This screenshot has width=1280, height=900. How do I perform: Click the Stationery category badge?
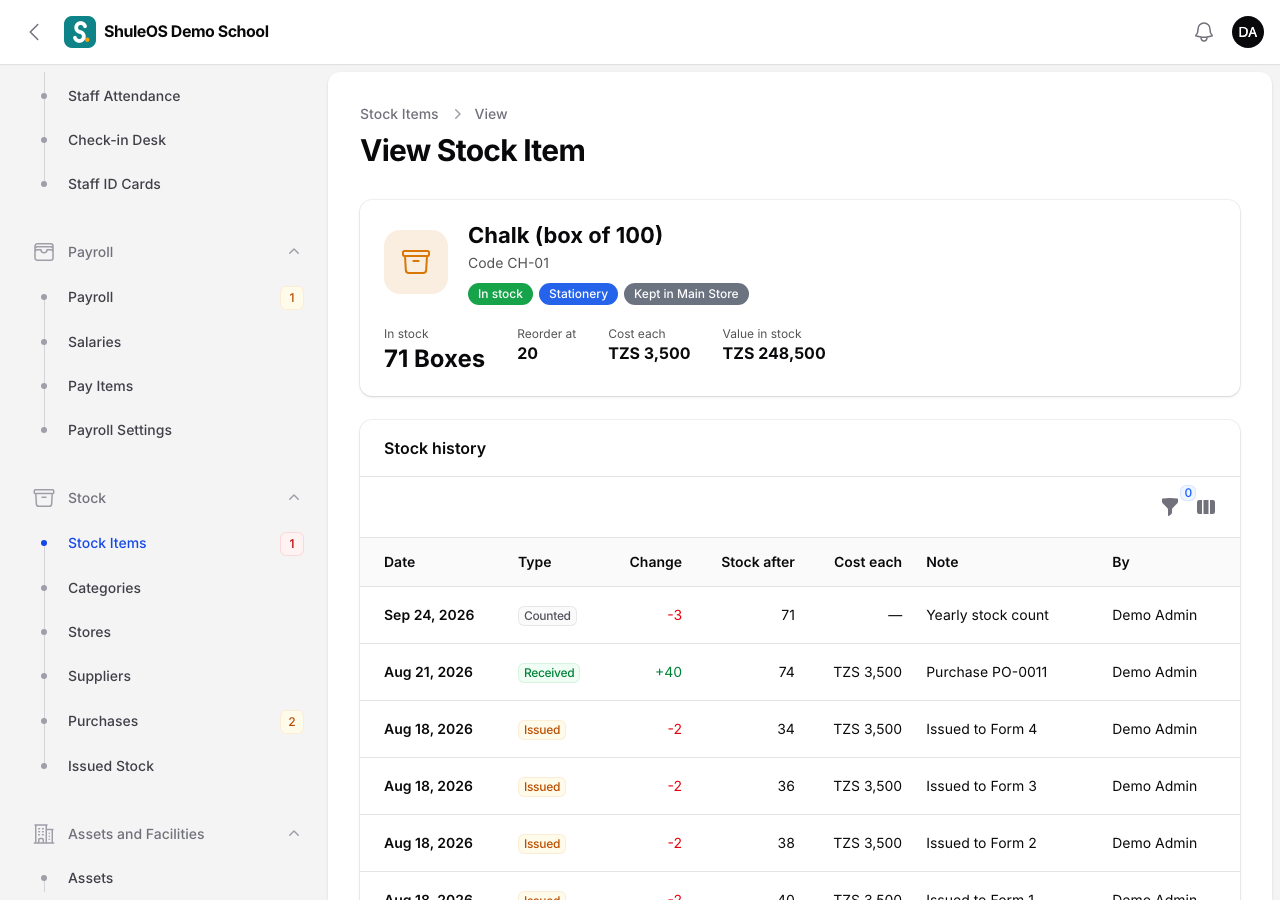click(578, 294)
